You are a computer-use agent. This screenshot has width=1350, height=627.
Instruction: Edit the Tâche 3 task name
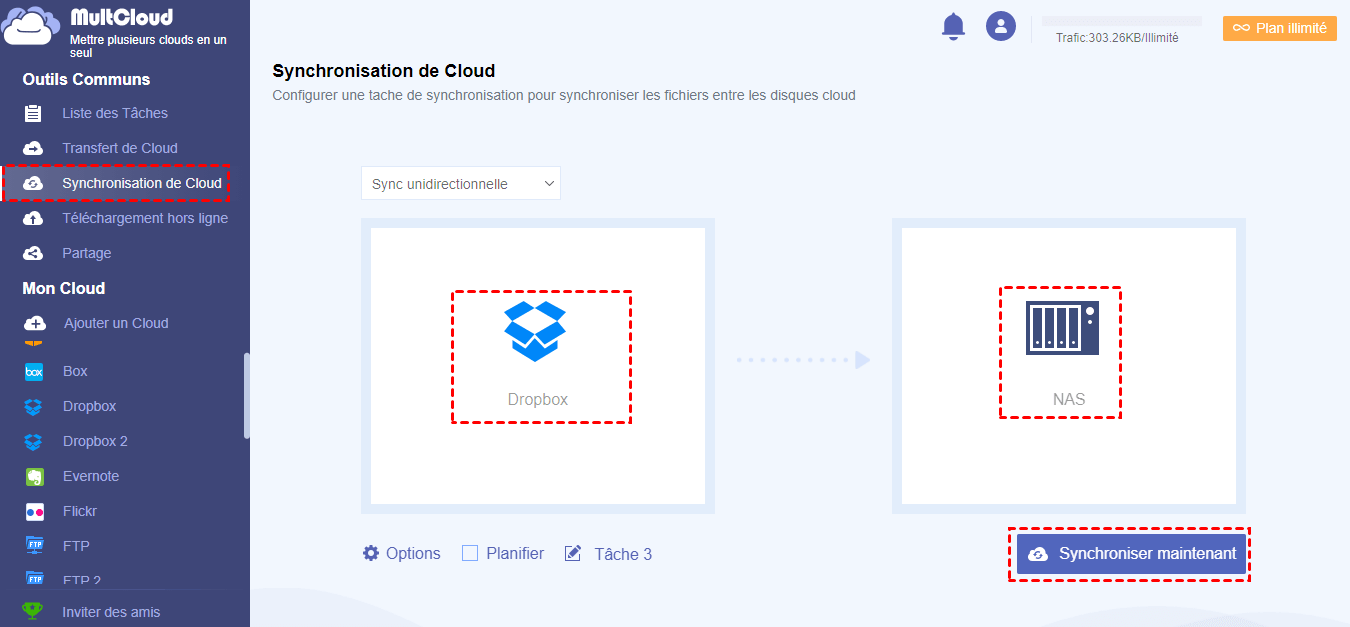pos(623,554)
